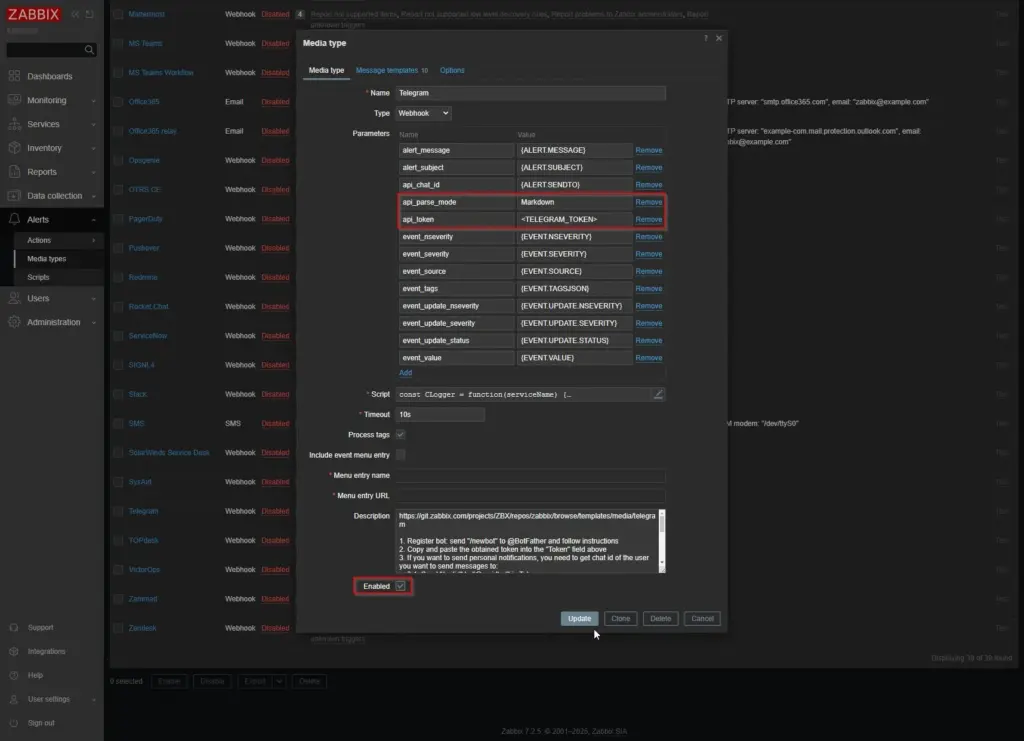Open the Rocket.Chat media type link

[148, 307]
